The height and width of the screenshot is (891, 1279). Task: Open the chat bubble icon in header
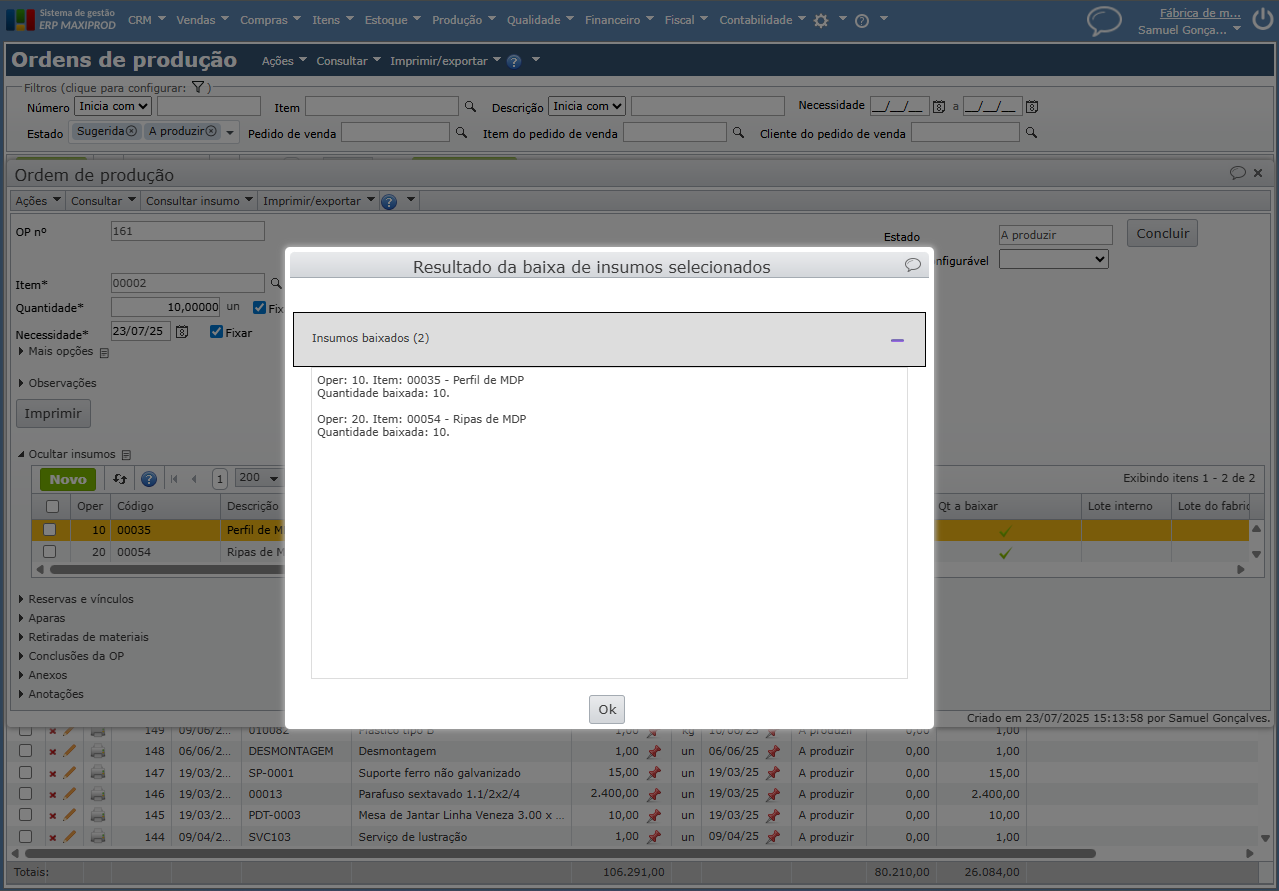click(1104, 20)
